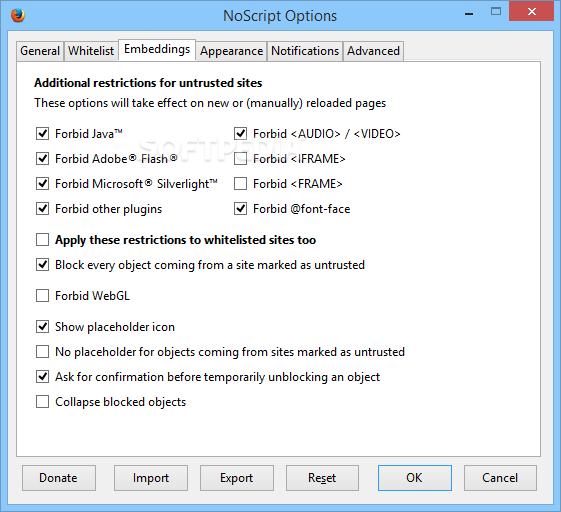This screenshot has height=512, width=561.
Task: Minimize the NoScript Options window
Action: (469, 13)
